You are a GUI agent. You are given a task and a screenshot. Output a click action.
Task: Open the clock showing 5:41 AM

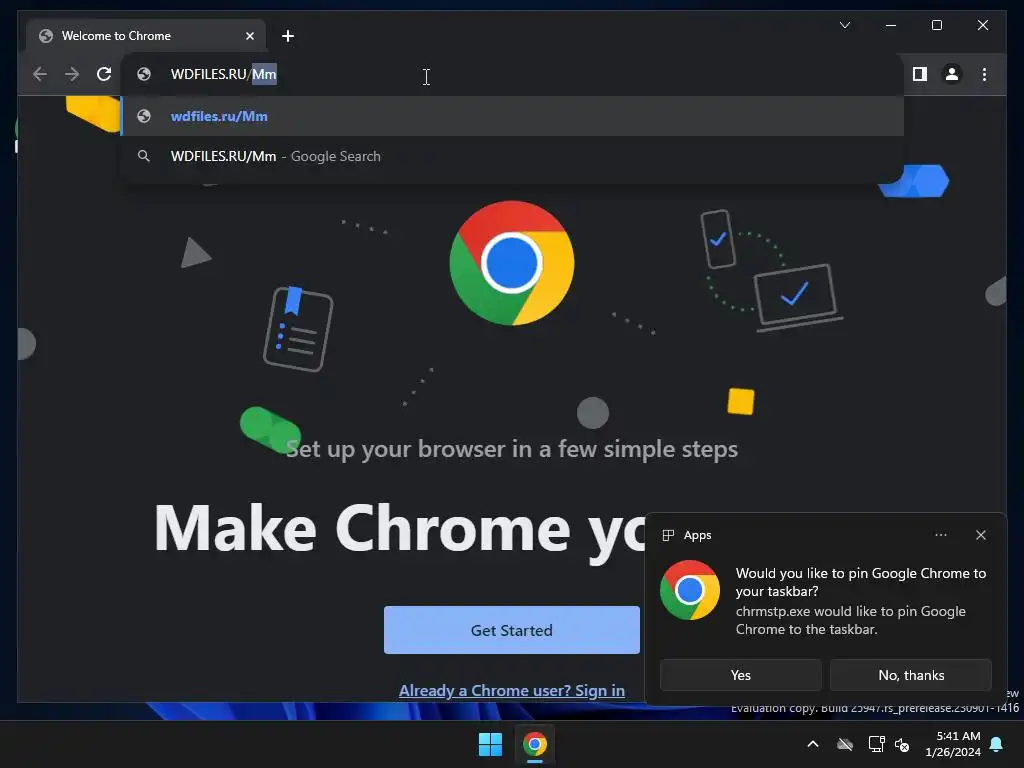[953, 744]
